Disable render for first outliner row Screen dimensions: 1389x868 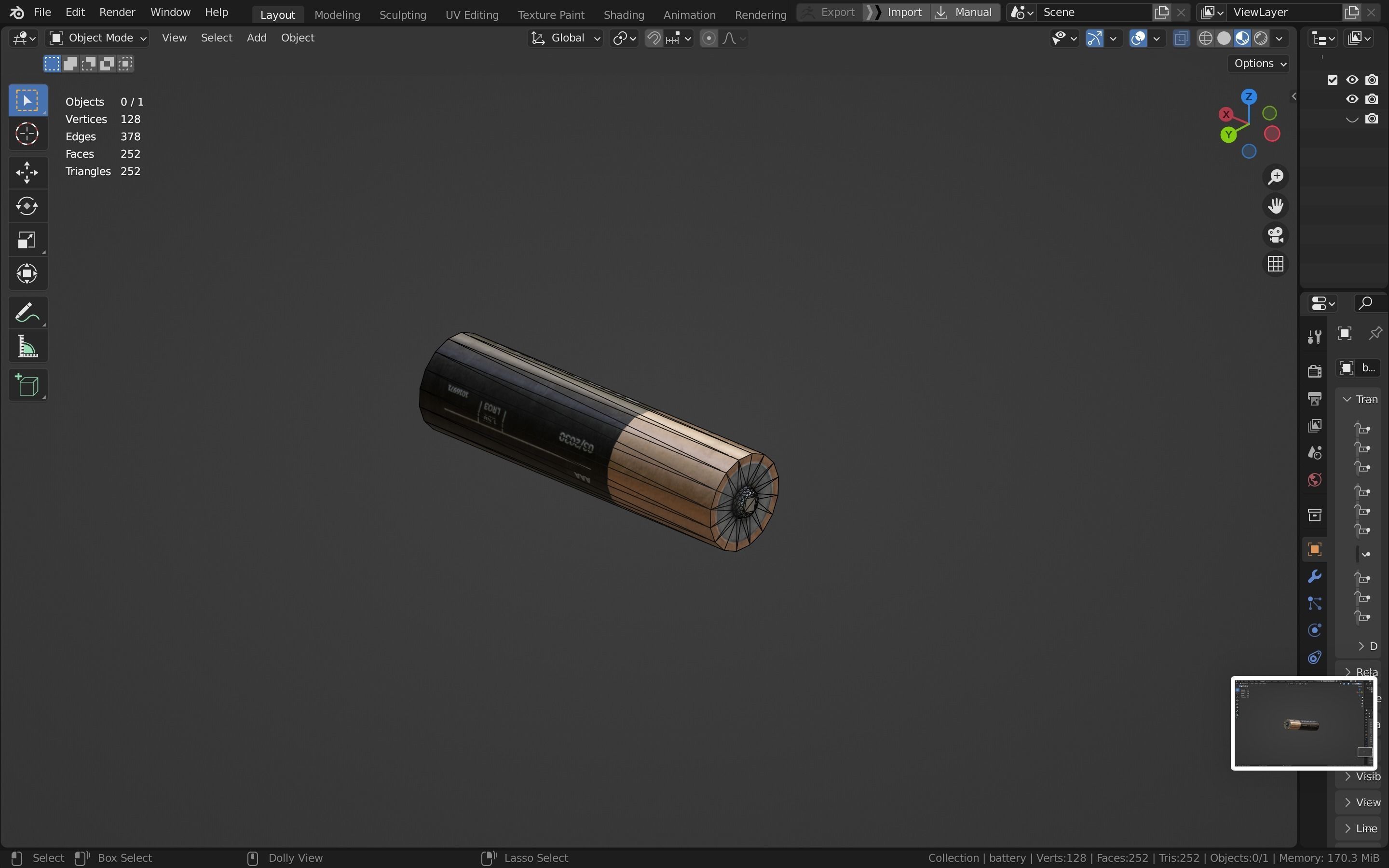pyautogui.click(x=1372, y=80)
